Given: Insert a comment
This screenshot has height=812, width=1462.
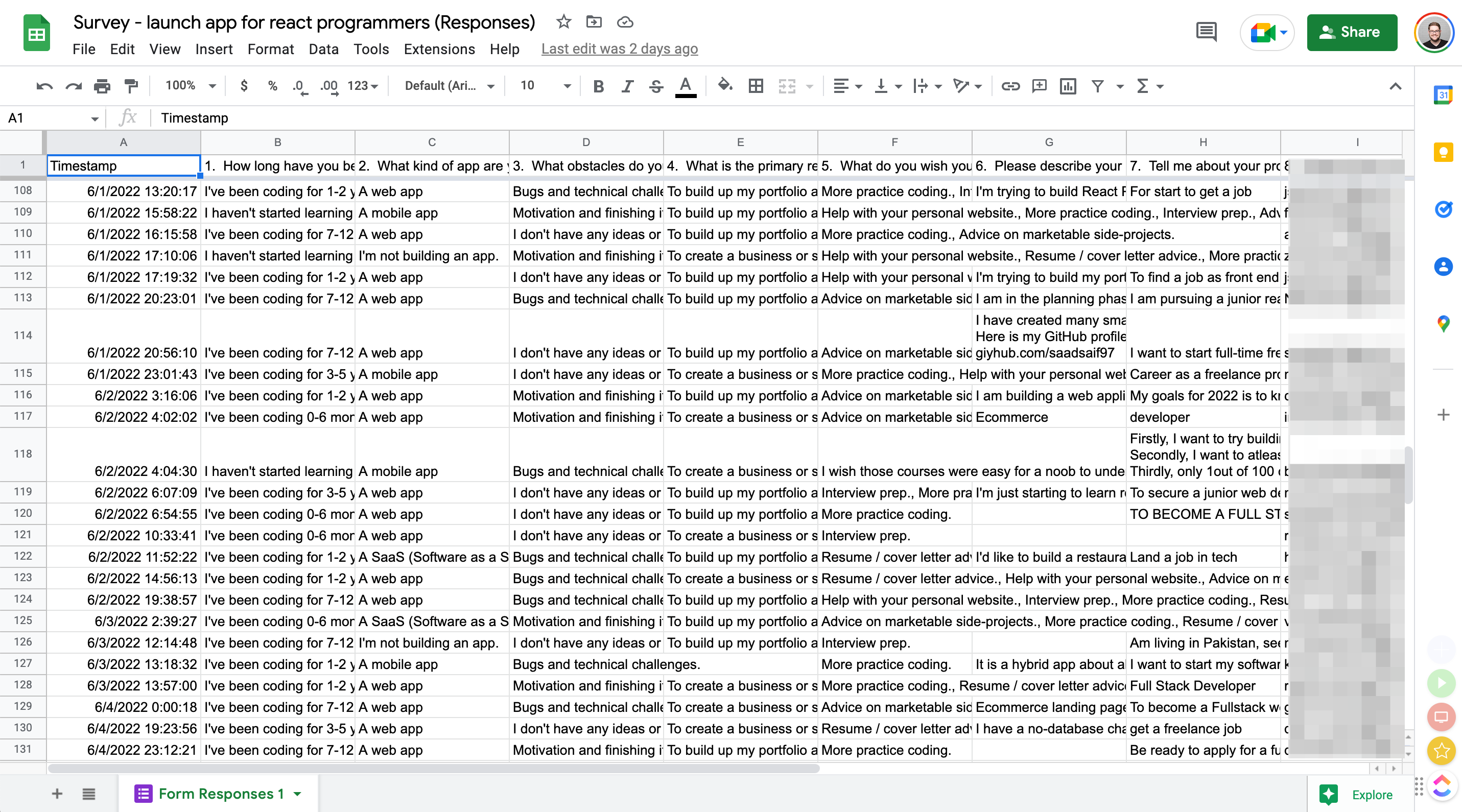Looking at the screenshot, I should tap(1039, 86).
